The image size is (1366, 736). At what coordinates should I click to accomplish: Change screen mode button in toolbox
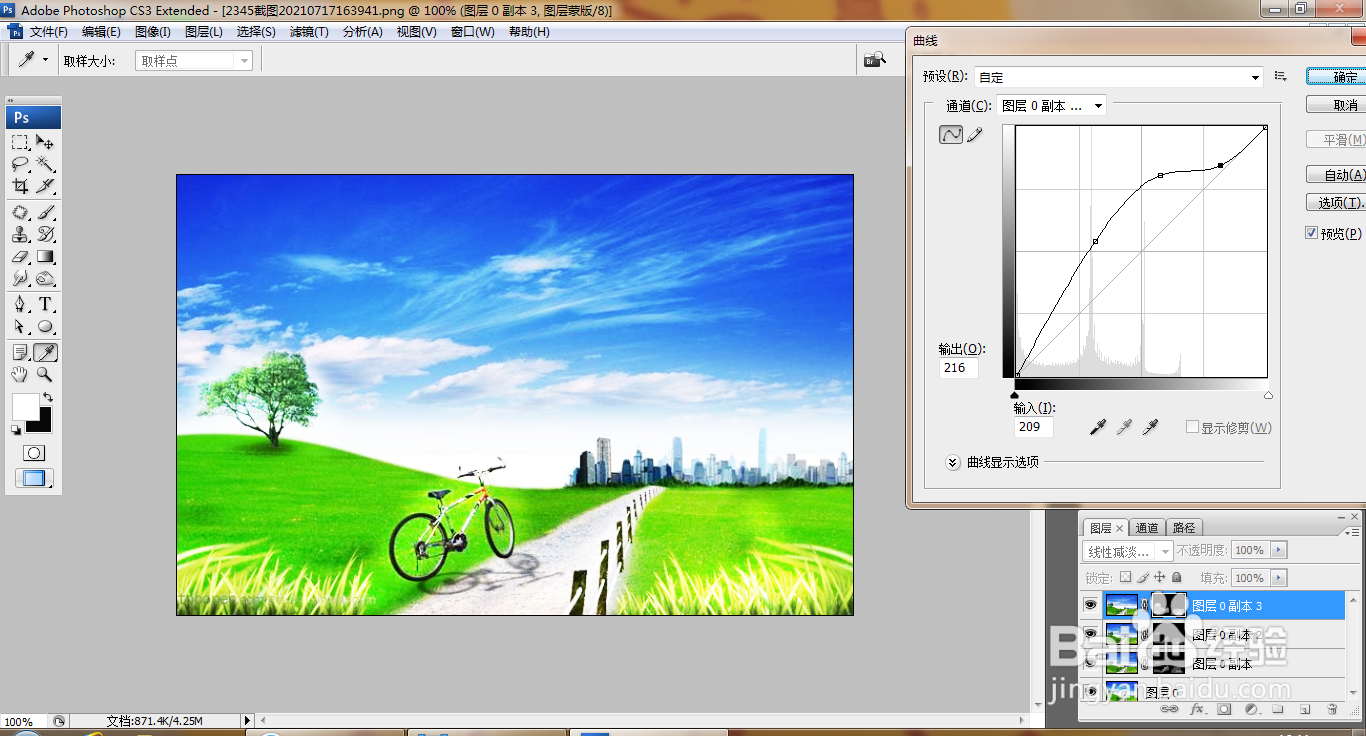click(33, 478)
